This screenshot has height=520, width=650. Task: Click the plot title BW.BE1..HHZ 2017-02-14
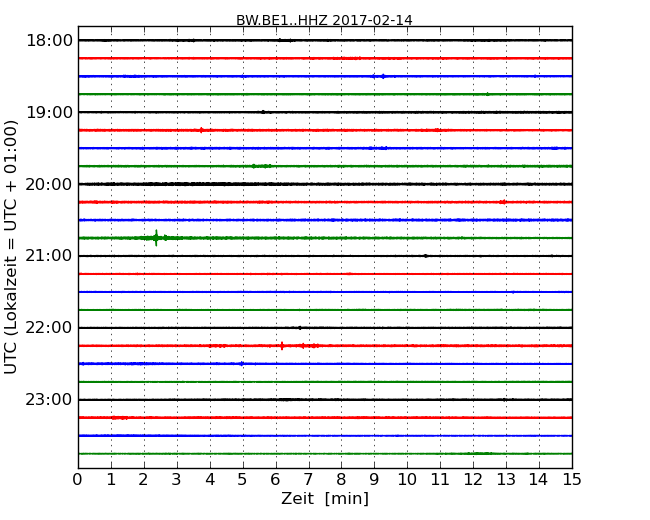pyautogui.click(x=324, y=20)
